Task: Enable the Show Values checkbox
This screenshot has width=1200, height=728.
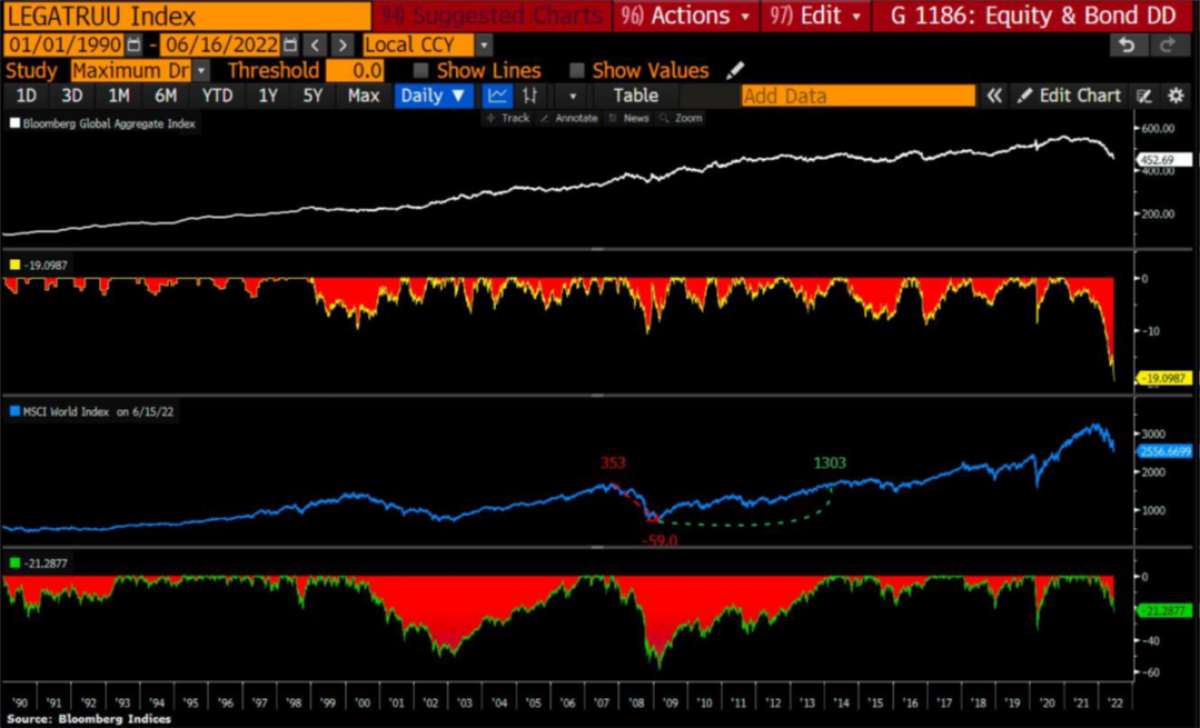Action: (577, 70)
